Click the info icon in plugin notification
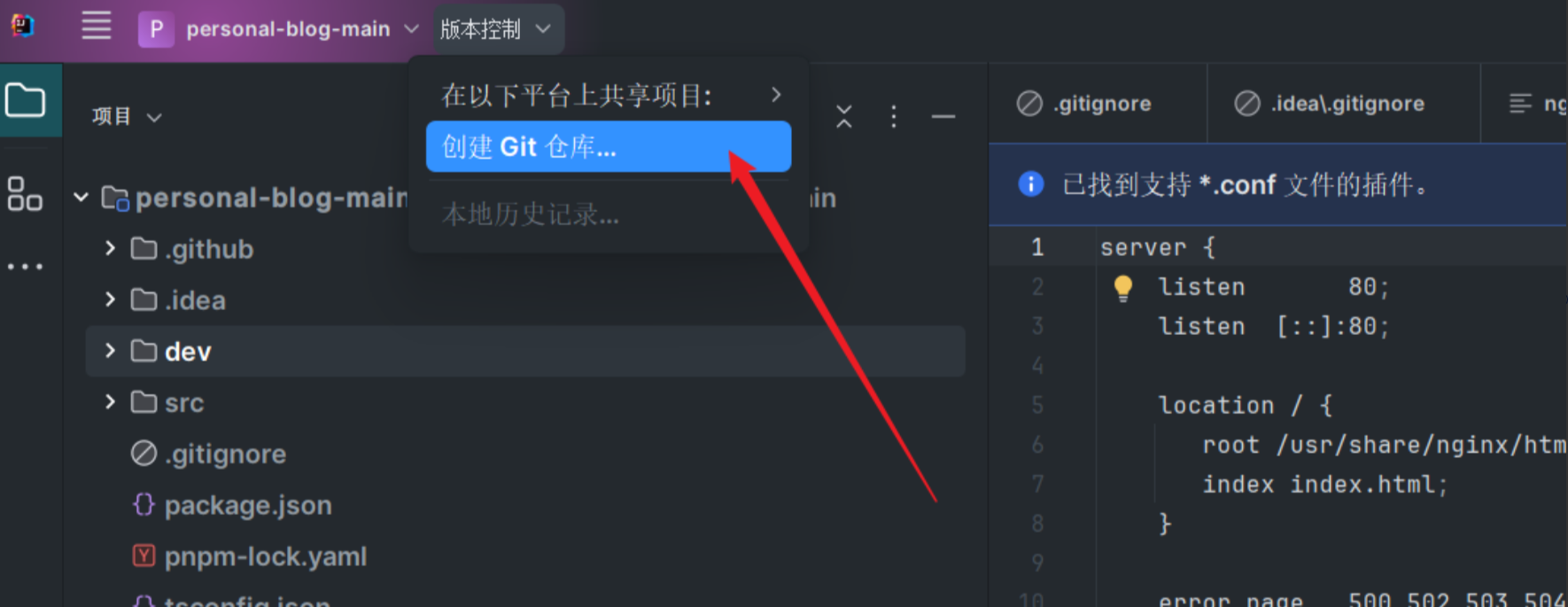Screen dimensions: 1568x607 pos(1030,184)
